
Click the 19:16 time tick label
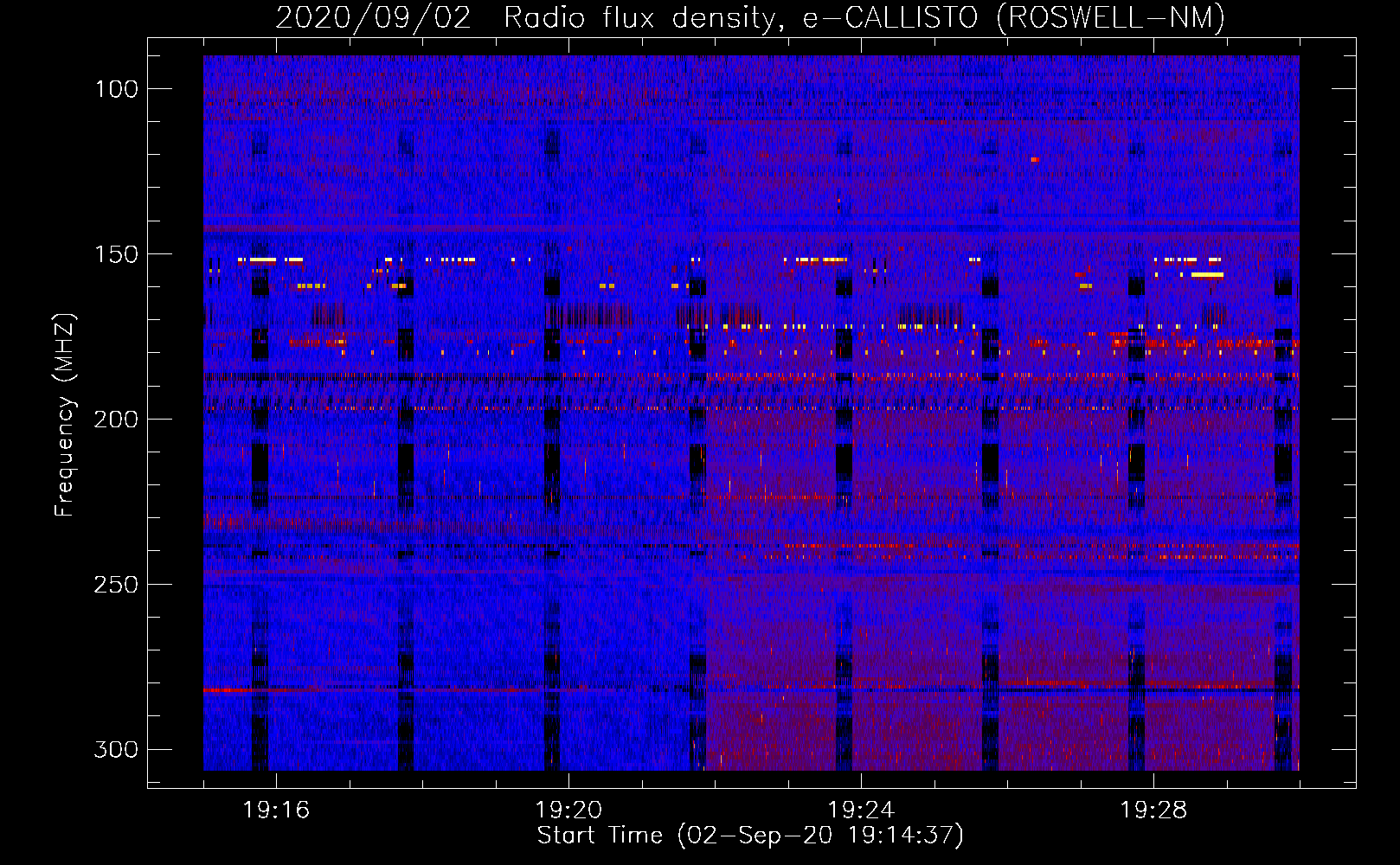[x=276, y=811]
